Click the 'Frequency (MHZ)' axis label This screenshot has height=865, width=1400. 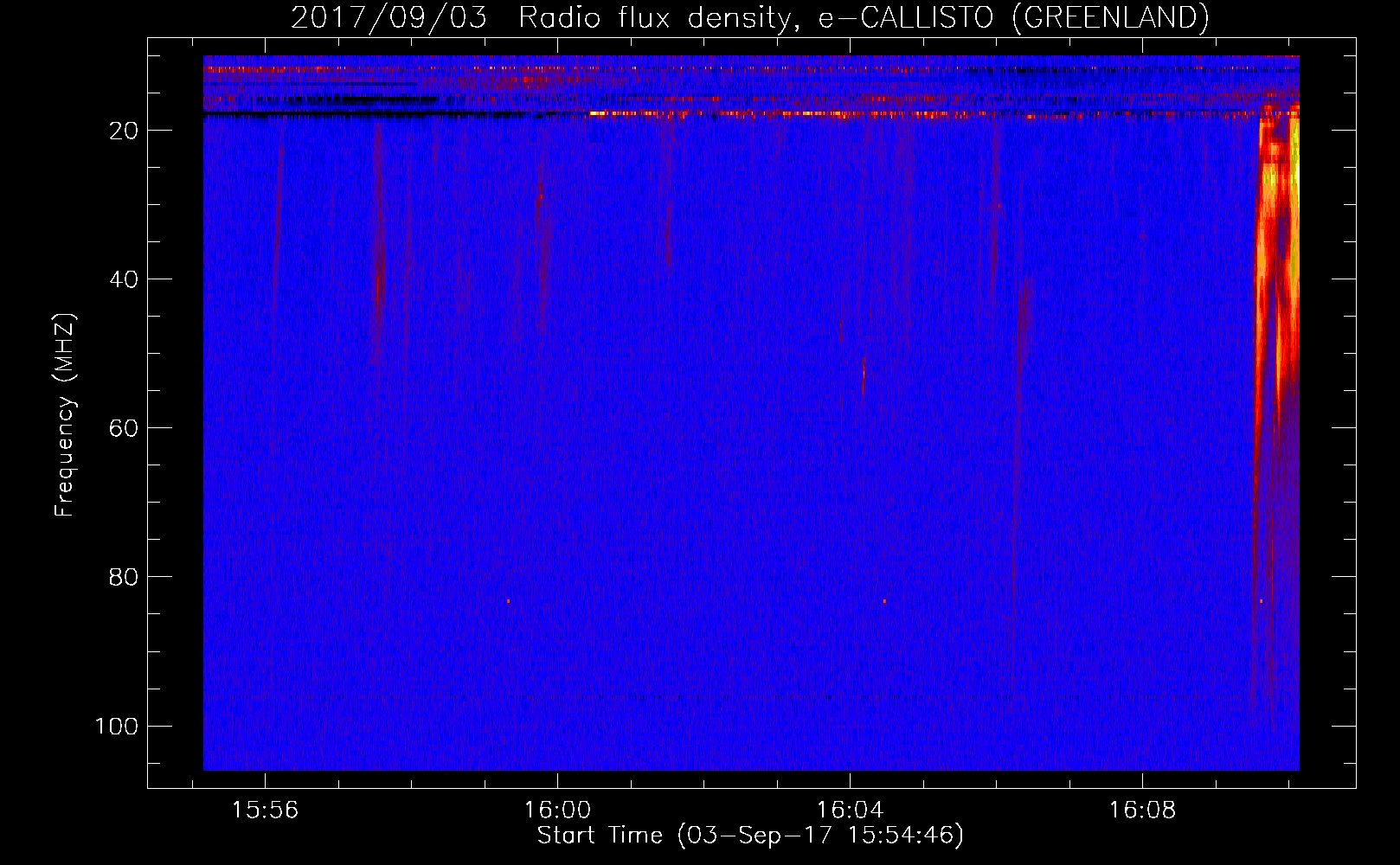pyautogui.click(x=65, y=415)
